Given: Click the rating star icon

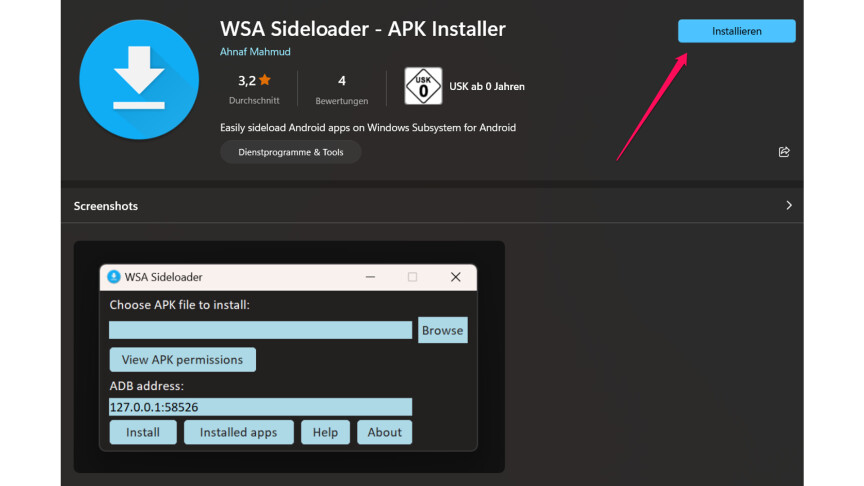Looking at the screenshot, I should pos(265,81).
